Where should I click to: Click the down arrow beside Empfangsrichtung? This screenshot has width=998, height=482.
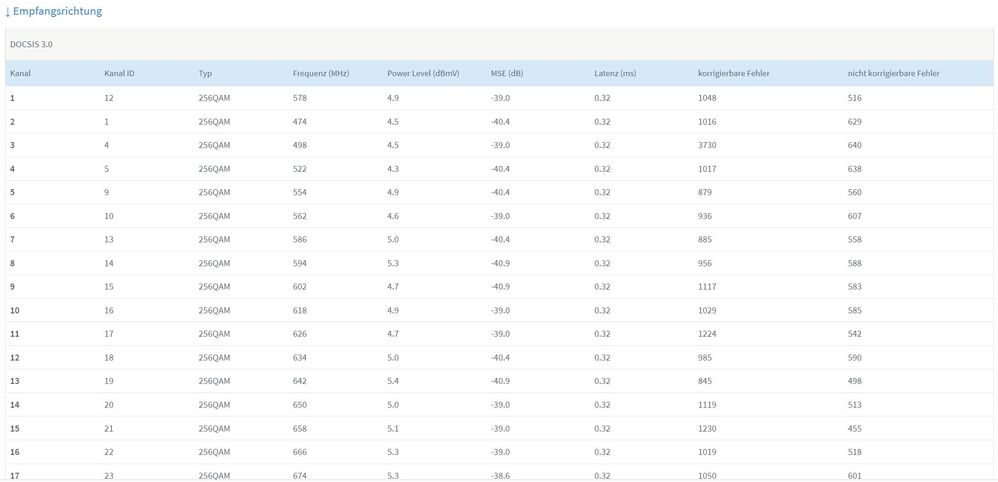point(8,11)
